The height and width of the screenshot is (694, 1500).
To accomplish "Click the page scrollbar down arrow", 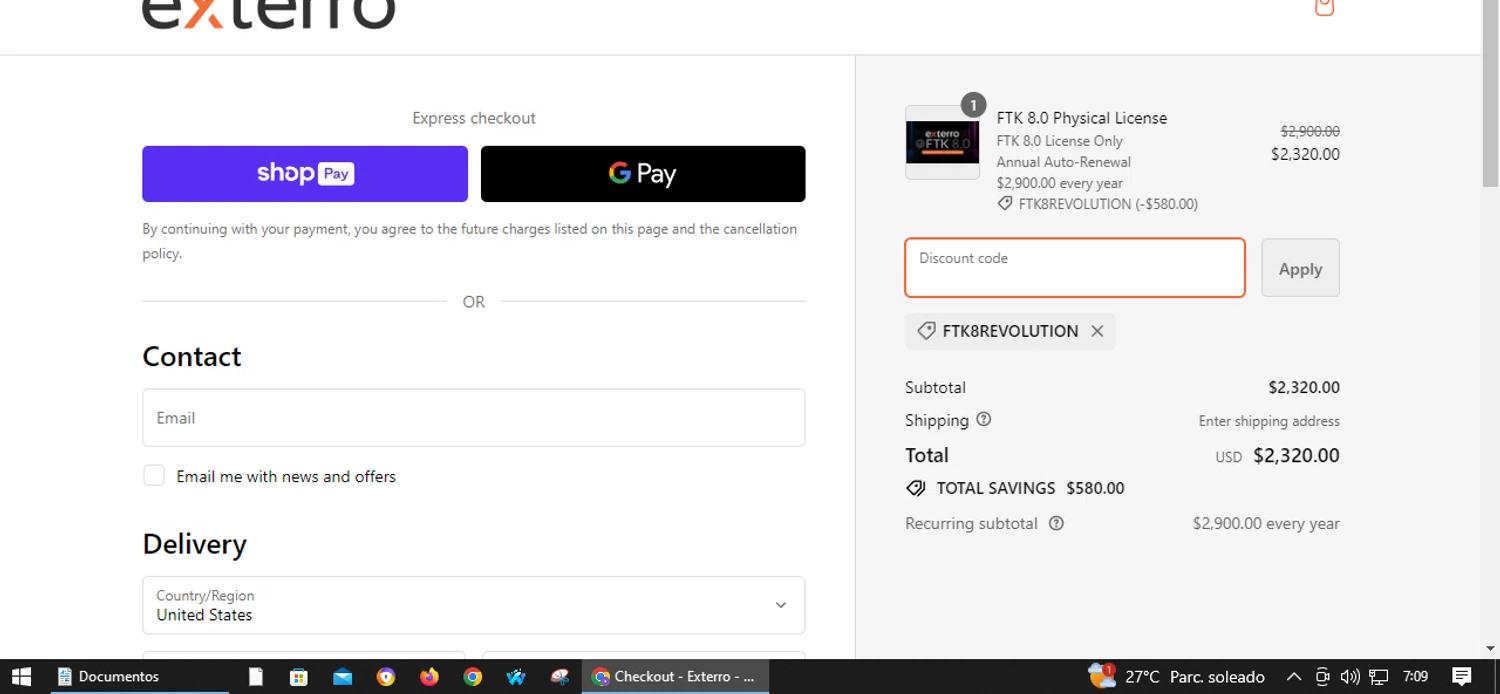I will (x=1490, y=648).
